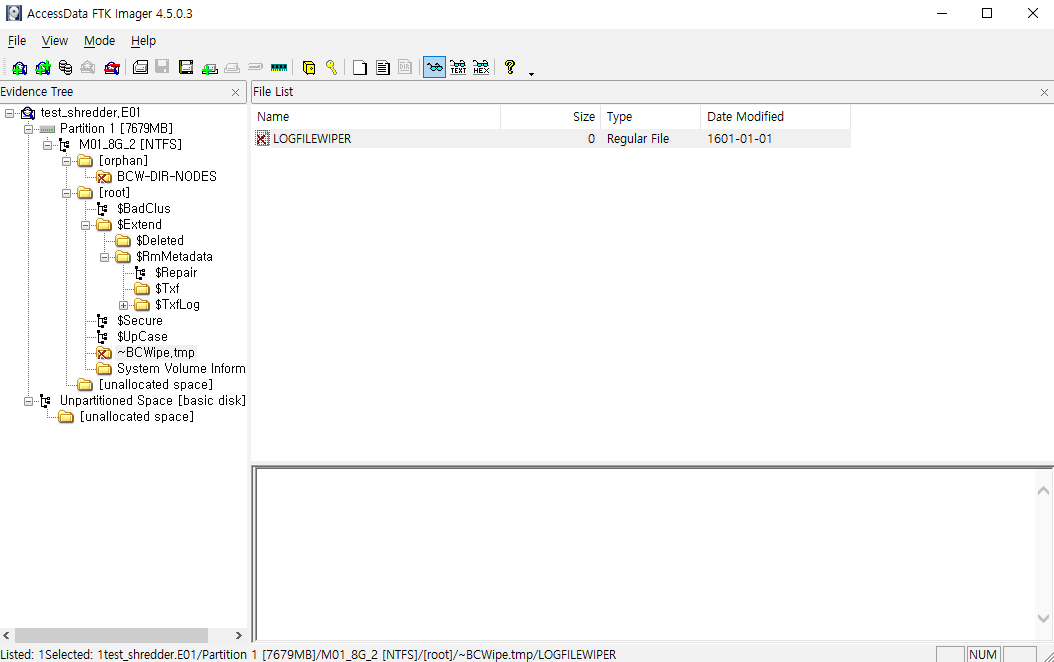Switch to TEXT view mode
This screenshot has width=1054, height=662.
pos(458,67)
